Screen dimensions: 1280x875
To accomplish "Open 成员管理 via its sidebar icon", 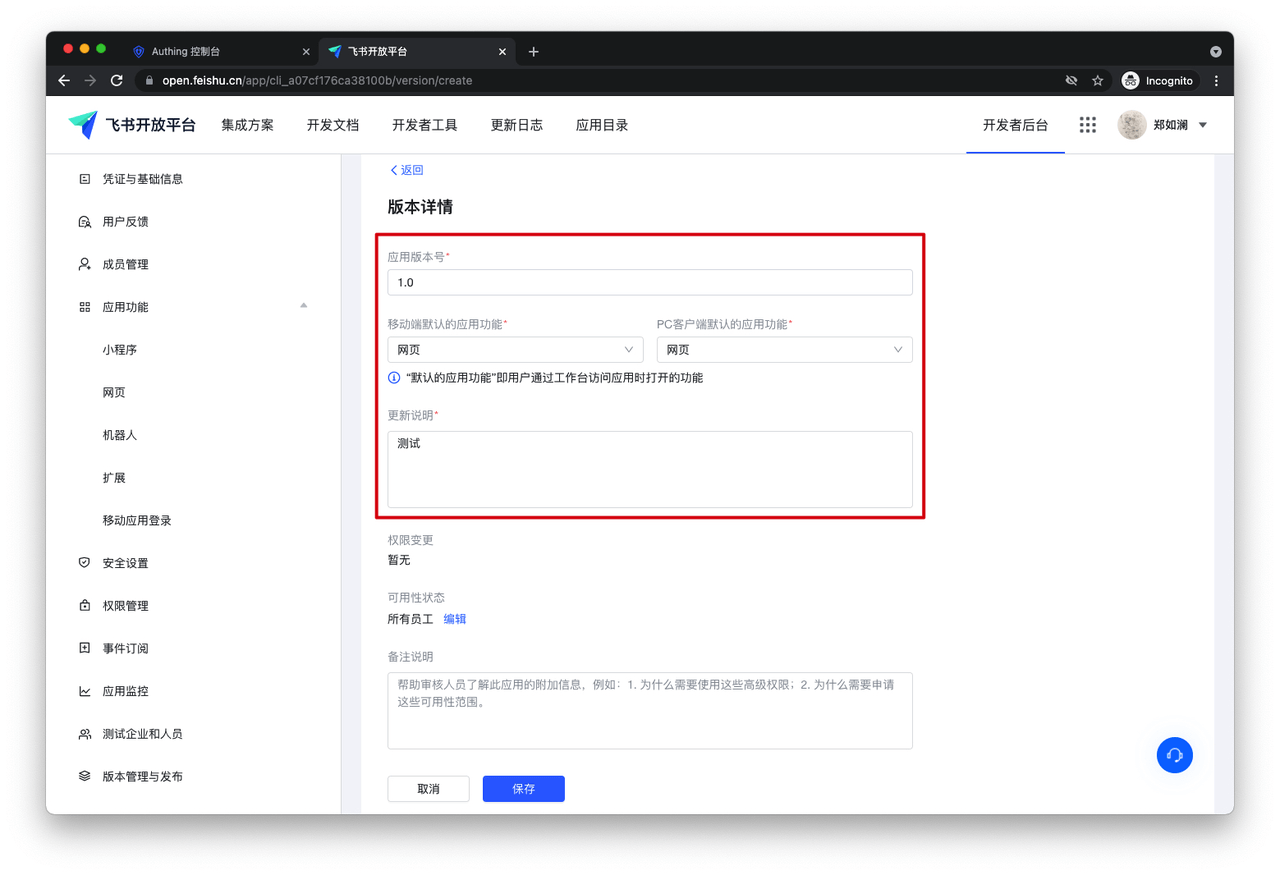I will point(84,264).
